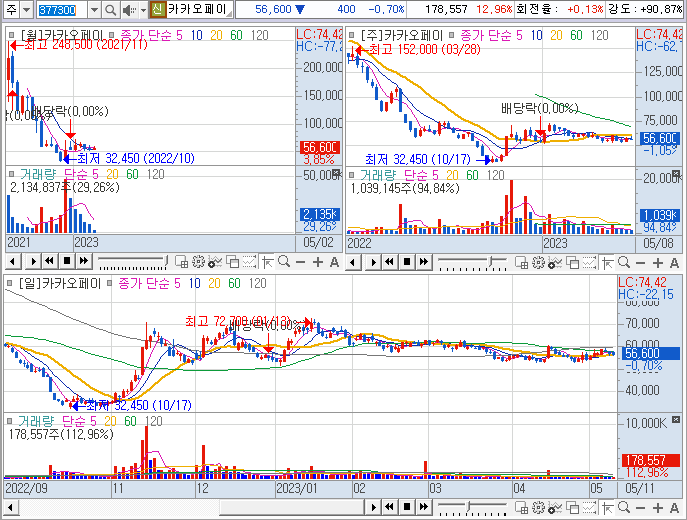The width and height of the screenshot is (687, 520).
Task: Select crosshair cursor tool in monthly chart toolbar
Action: [268, 262]
